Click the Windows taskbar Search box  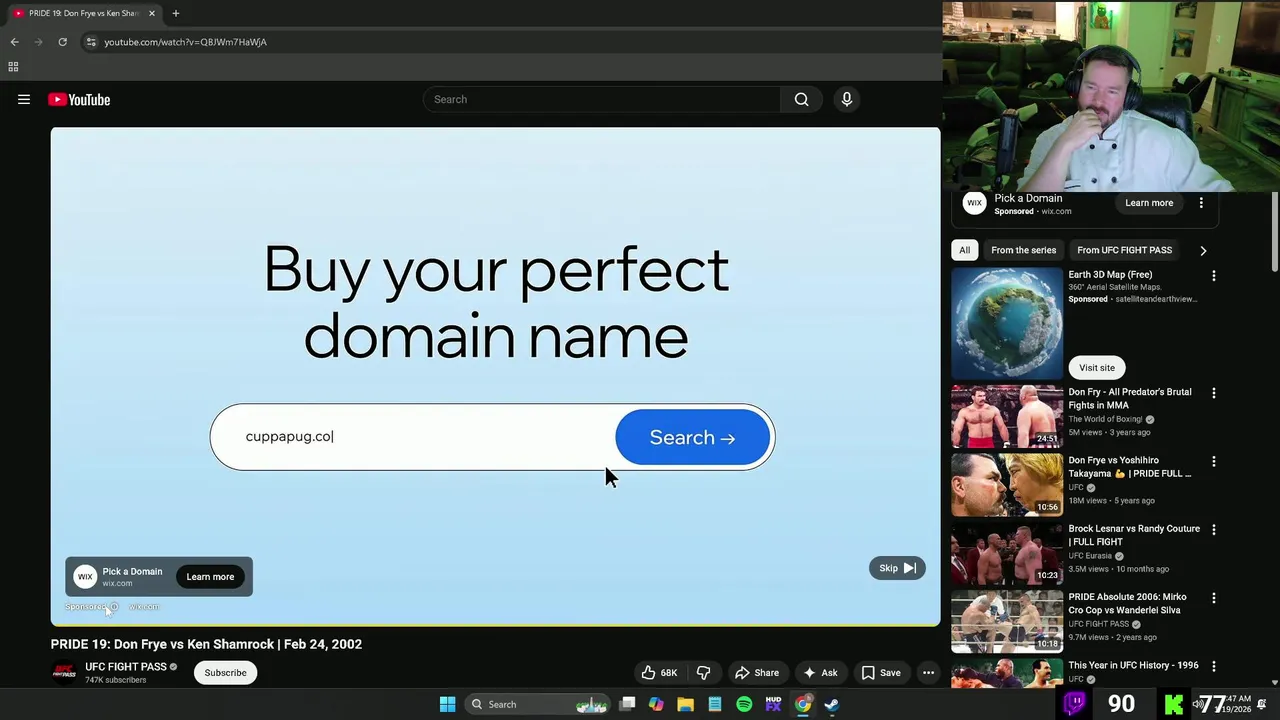537,704
